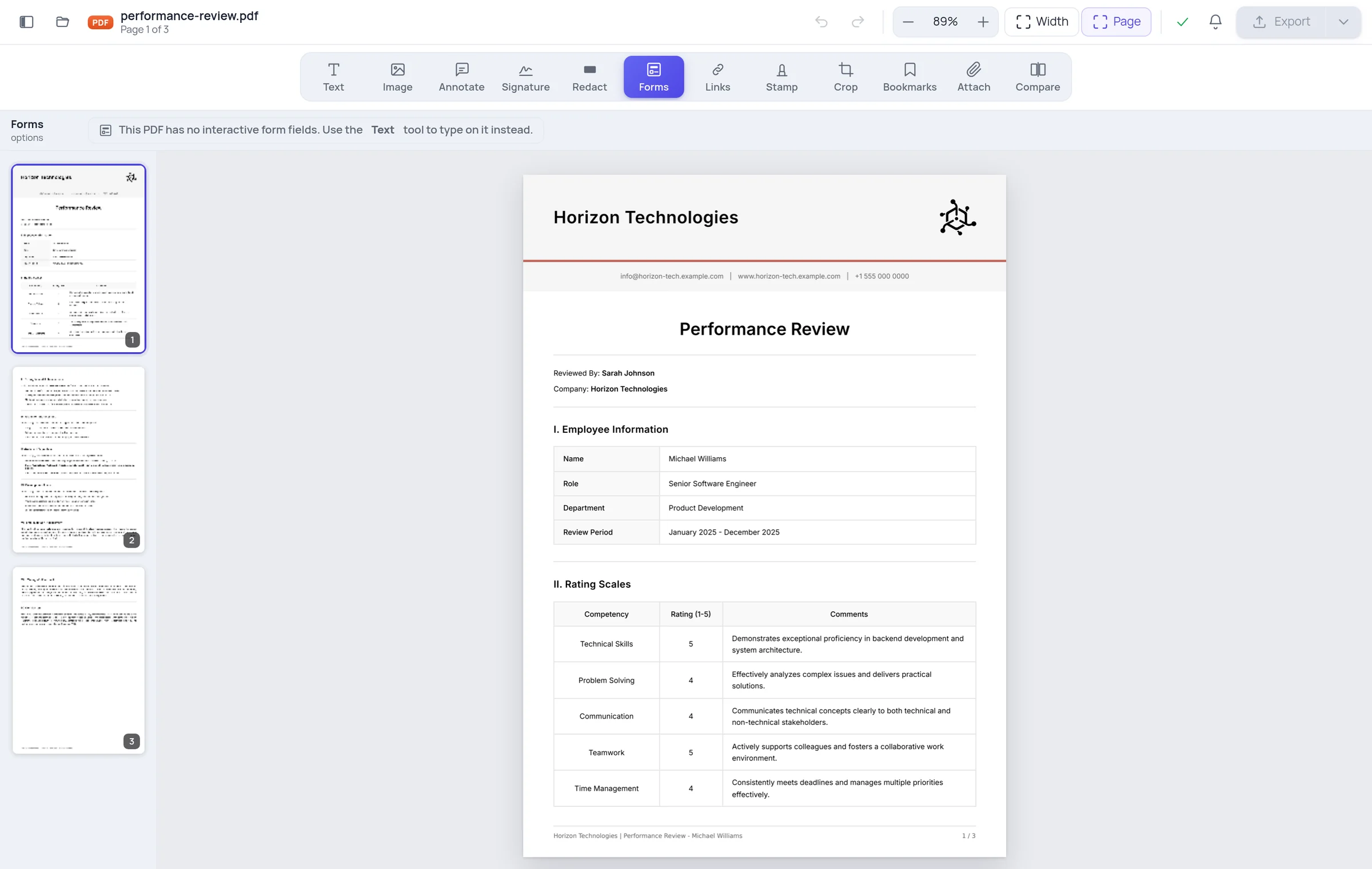Open the Bookmarks tool
1372x869 pixels.
(910, 77)
